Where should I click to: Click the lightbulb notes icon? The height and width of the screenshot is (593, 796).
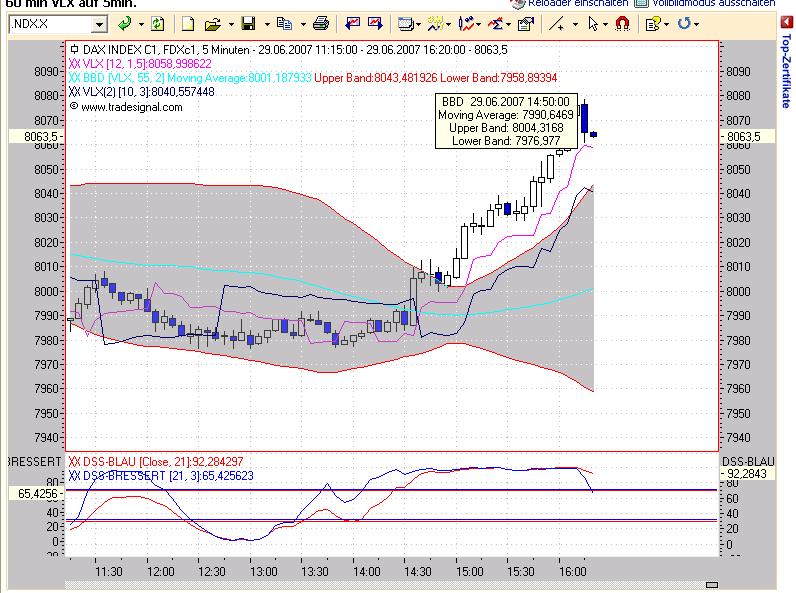653,24
